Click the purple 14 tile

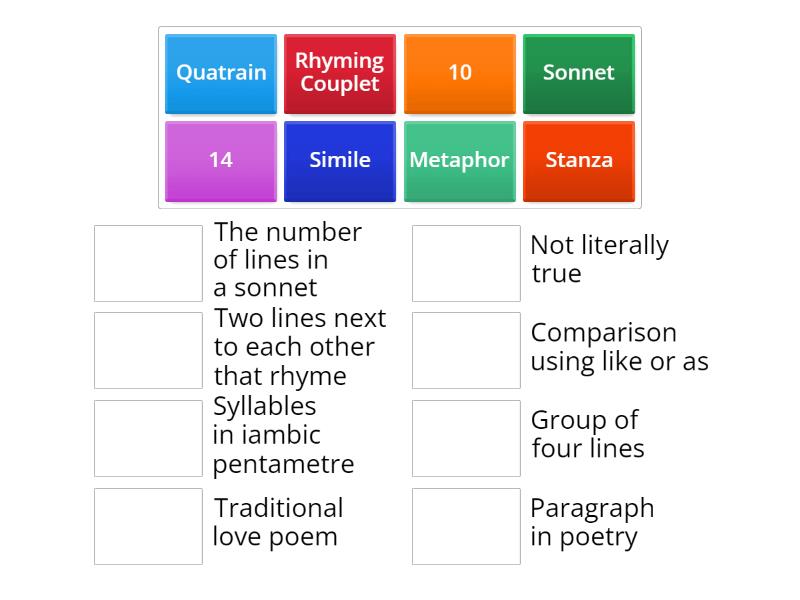[x=221, y=161]
